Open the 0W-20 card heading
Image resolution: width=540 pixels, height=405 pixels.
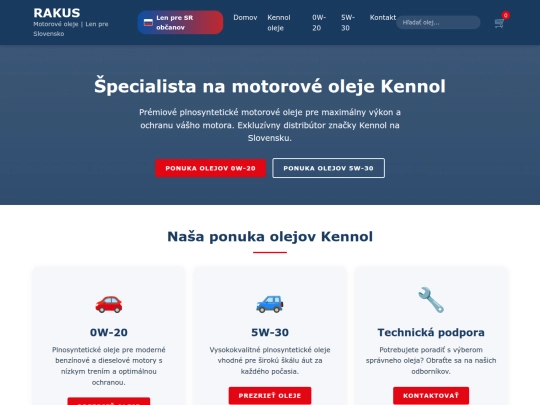tap(108, 332)
